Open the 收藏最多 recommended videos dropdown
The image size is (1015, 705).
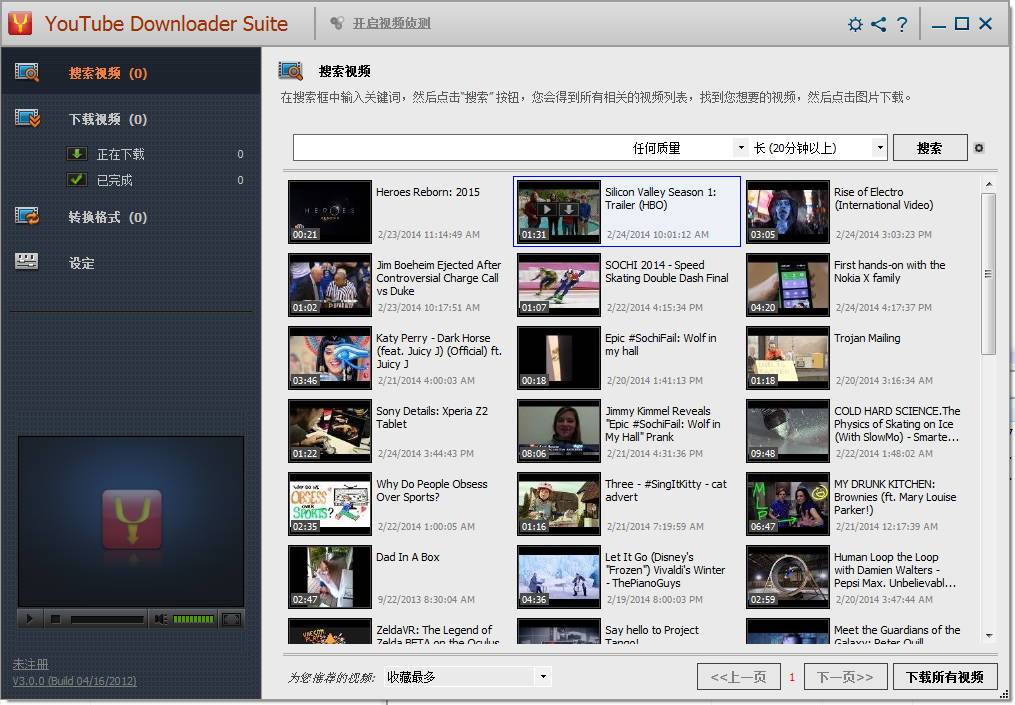(543, 677)
